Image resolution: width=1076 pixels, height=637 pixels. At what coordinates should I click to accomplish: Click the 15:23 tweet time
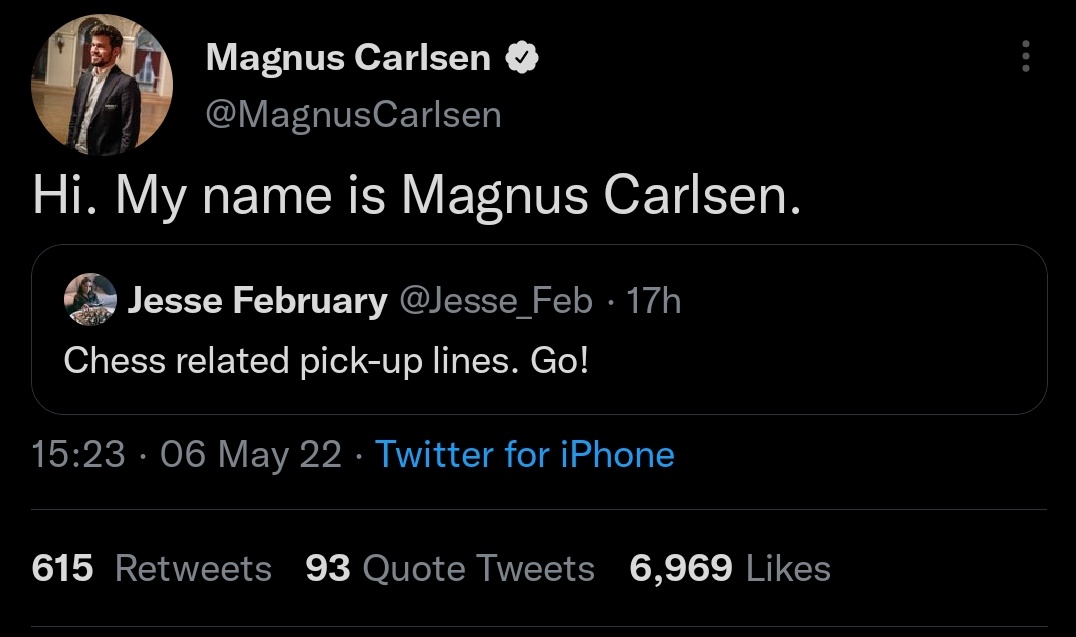pyautogui.click(x=79, y=455)
